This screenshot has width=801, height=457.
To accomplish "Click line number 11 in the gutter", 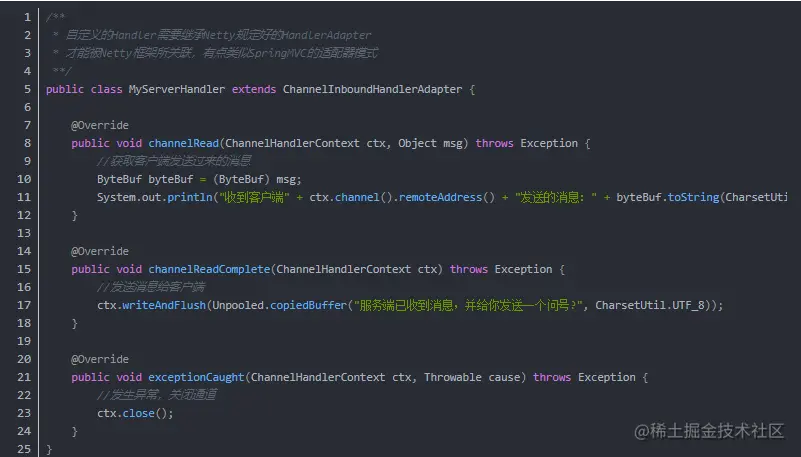I will [24, 197].
